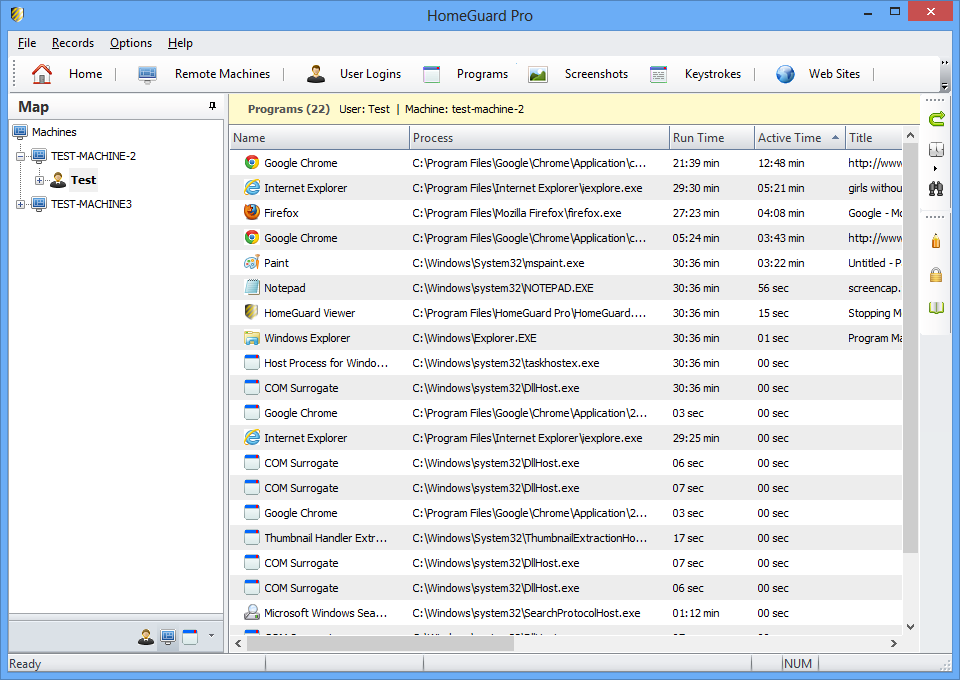Open the Programs records view
The height and width of the screenshot is (680, 960).
(466, 74)
